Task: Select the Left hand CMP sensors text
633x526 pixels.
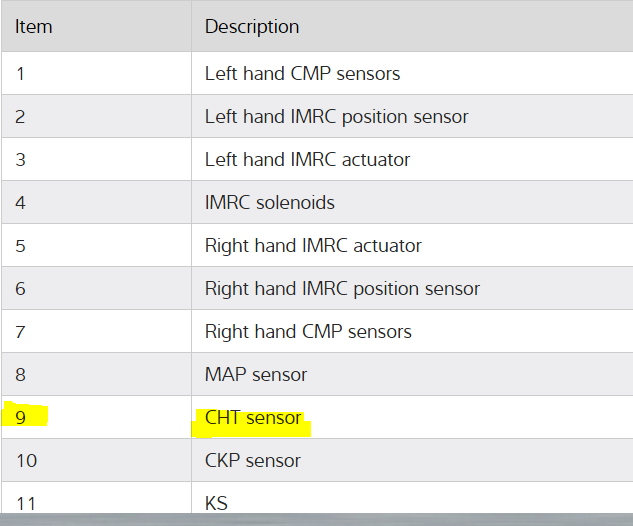Action: [302, 74]
